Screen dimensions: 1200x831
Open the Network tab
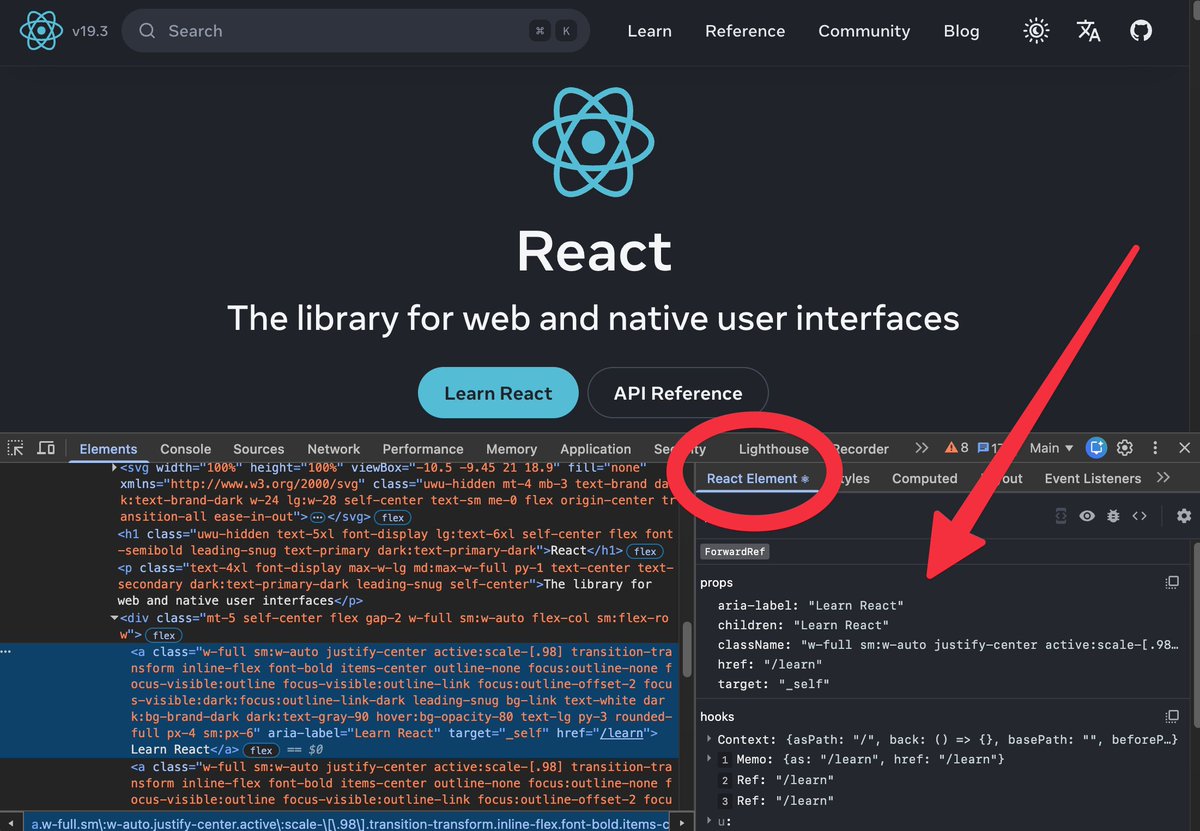[334, 449]
